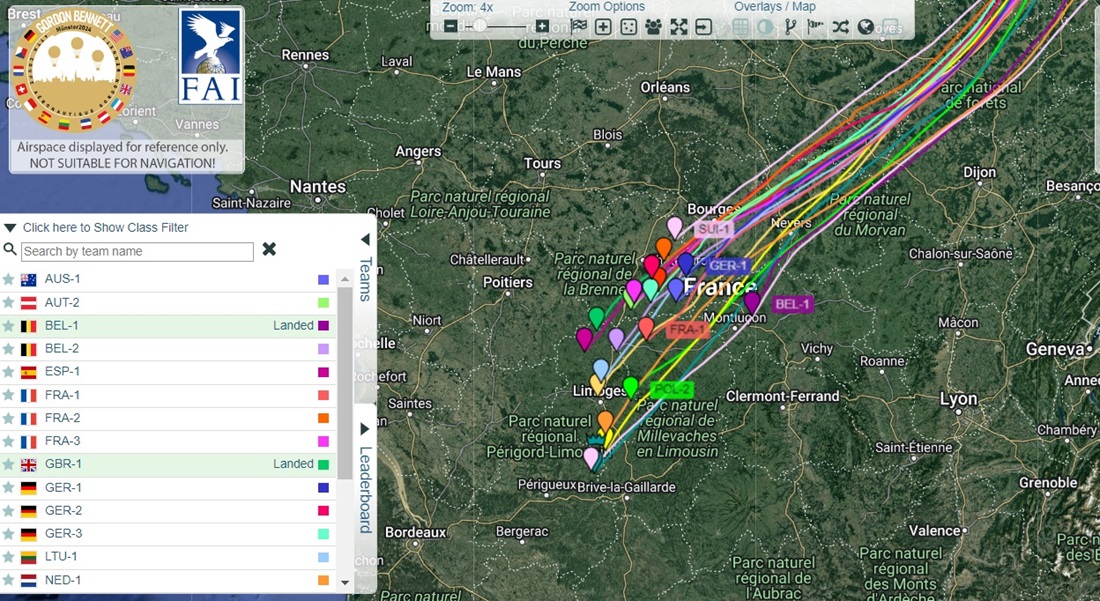Toggle the grid overlay icon

pos(741,27)
